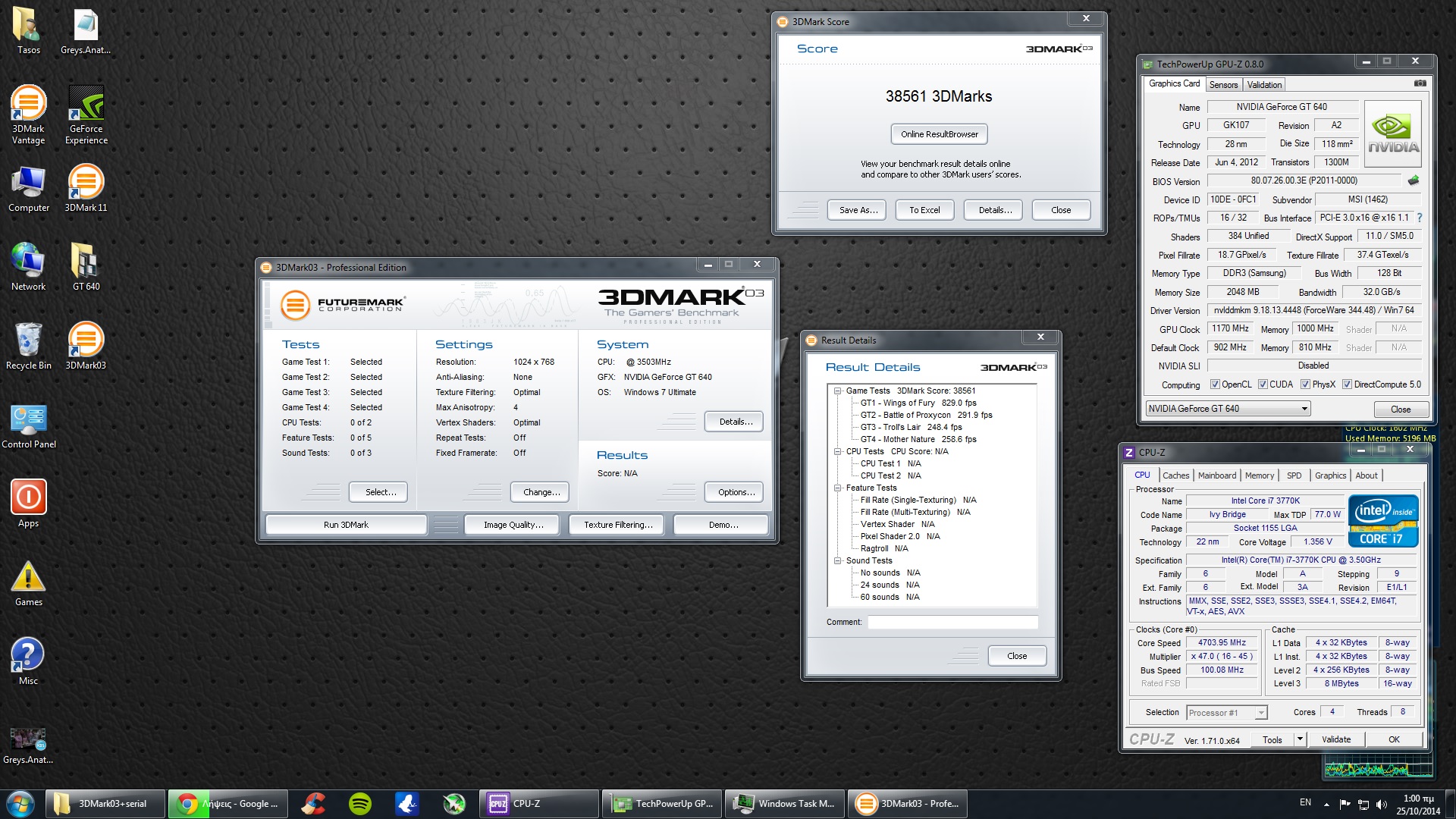The image size is (1456, 819).
Task: Toggle the OpenCL checkbox in GPU-Z
Action: (x=1215, y=384)
